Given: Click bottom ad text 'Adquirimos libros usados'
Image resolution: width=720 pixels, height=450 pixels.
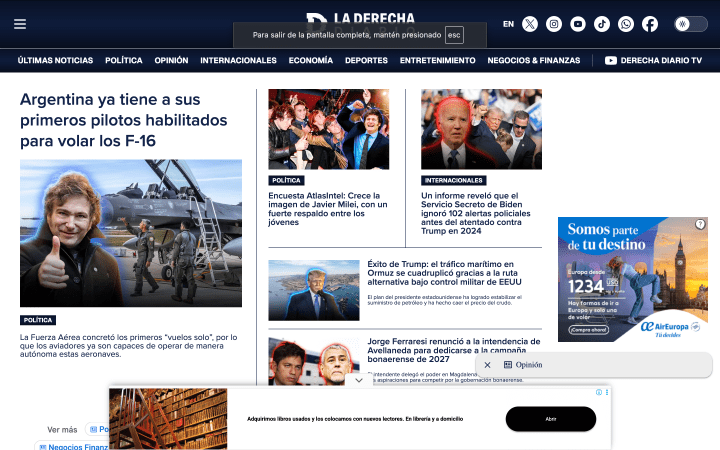Looking at the screenshot, I should pyautogui.click(x=355, y=419).
